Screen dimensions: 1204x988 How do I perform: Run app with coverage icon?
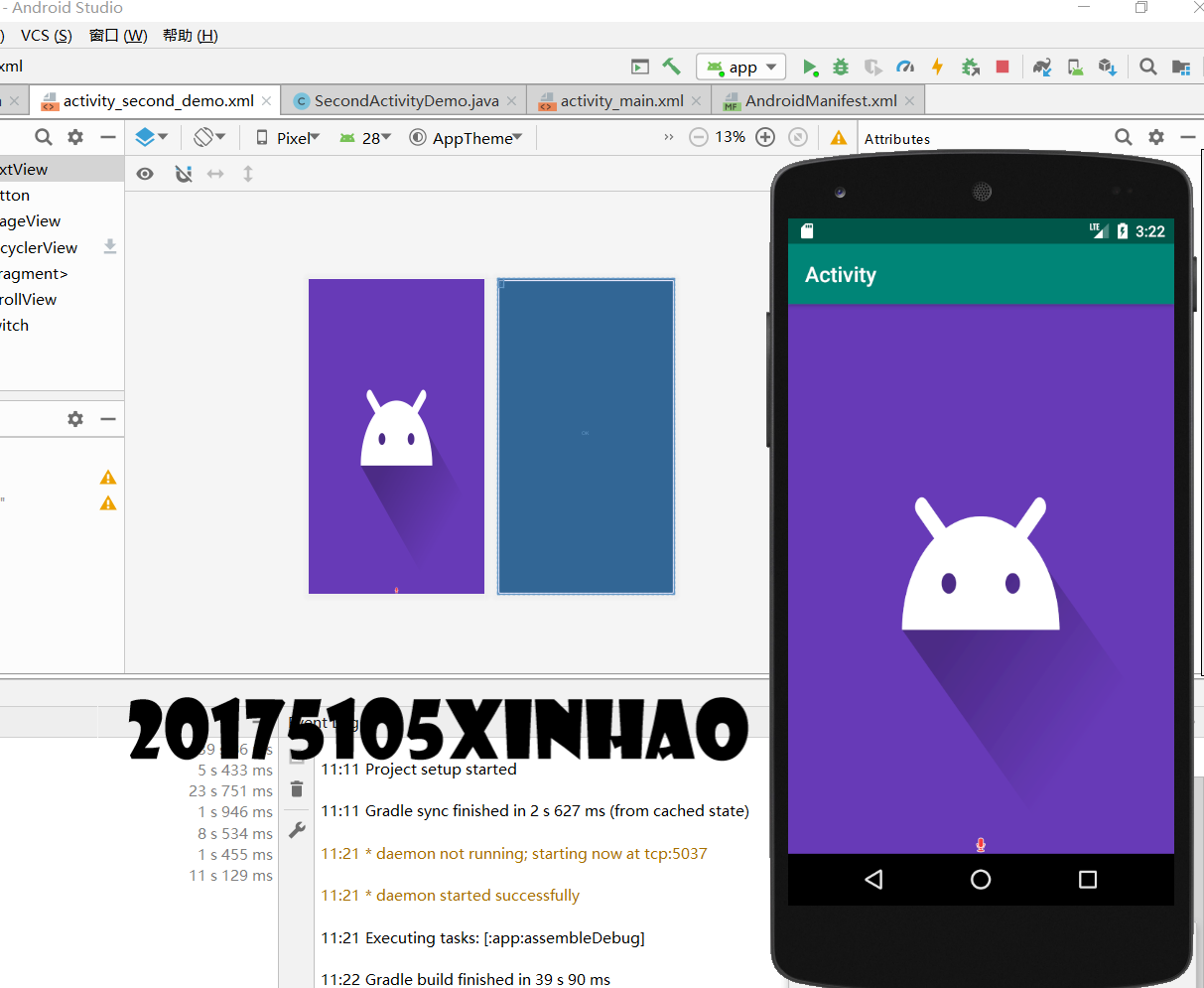[872, 67]
